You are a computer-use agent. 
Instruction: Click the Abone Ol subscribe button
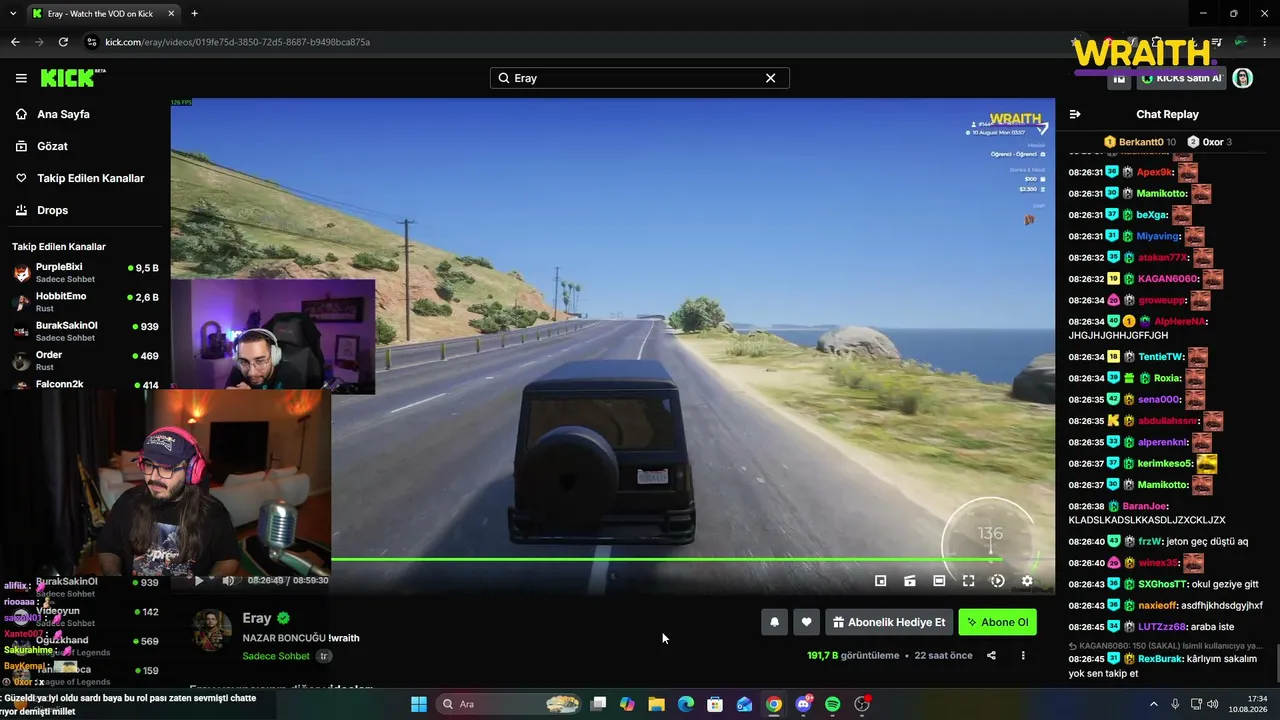pyautogui.click(x=997, y=622)
